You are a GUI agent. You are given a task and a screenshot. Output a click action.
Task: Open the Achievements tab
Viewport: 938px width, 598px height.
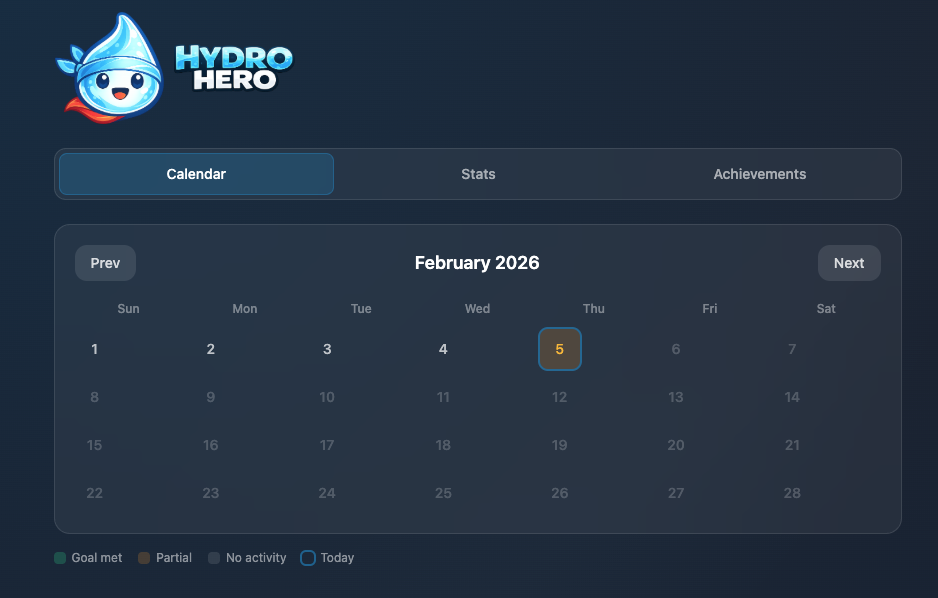[x=759, y=174]
